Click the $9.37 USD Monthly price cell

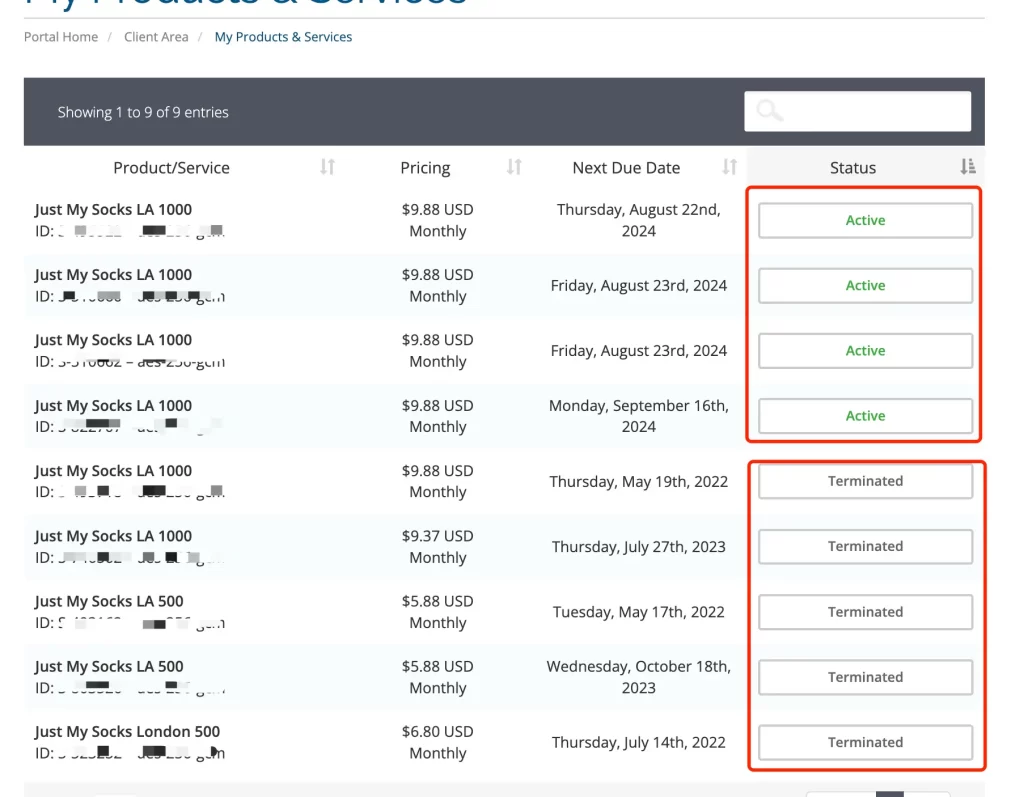[438, 546]
